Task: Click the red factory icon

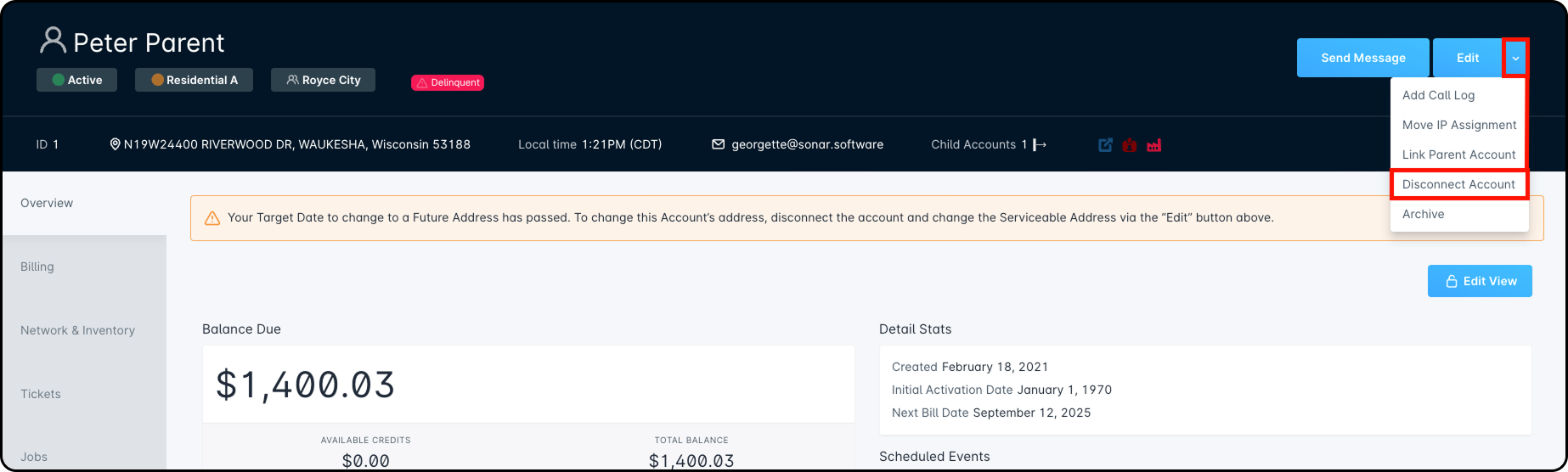Action: [1153, 145]
